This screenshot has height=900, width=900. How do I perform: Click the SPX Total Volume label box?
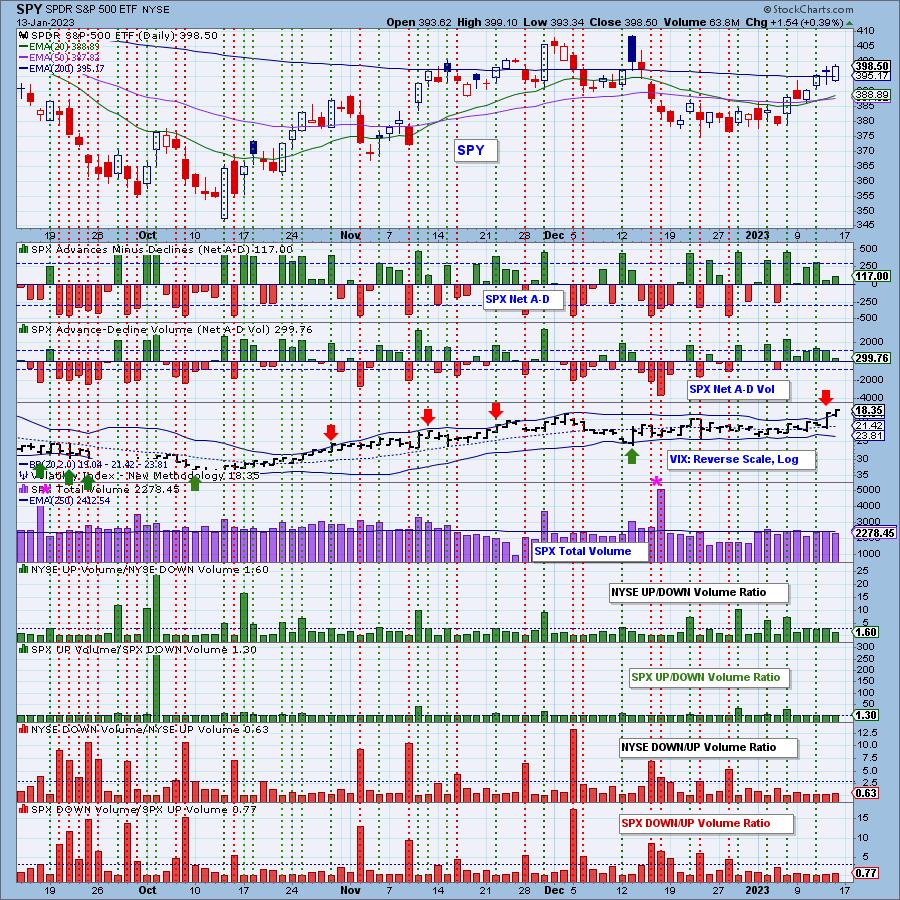pyautogui.click(x=590, y=551)
